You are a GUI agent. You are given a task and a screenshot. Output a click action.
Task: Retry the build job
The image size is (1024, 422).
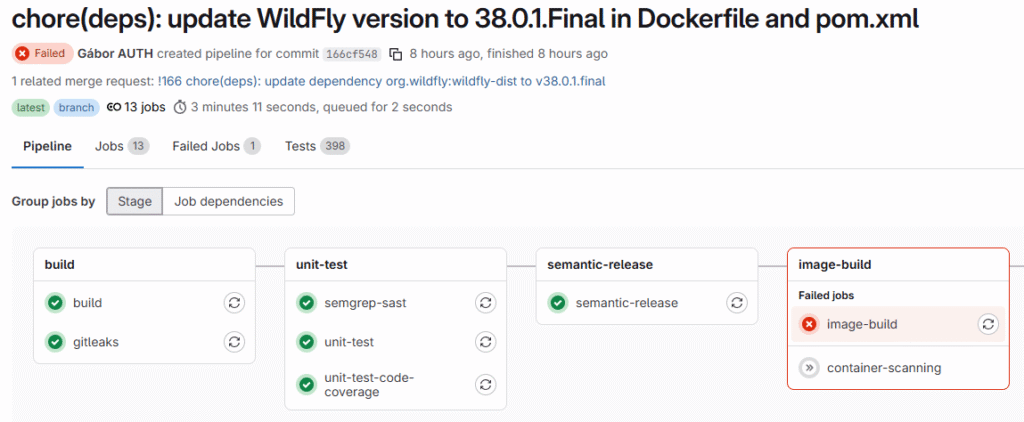tap(234, 303)
